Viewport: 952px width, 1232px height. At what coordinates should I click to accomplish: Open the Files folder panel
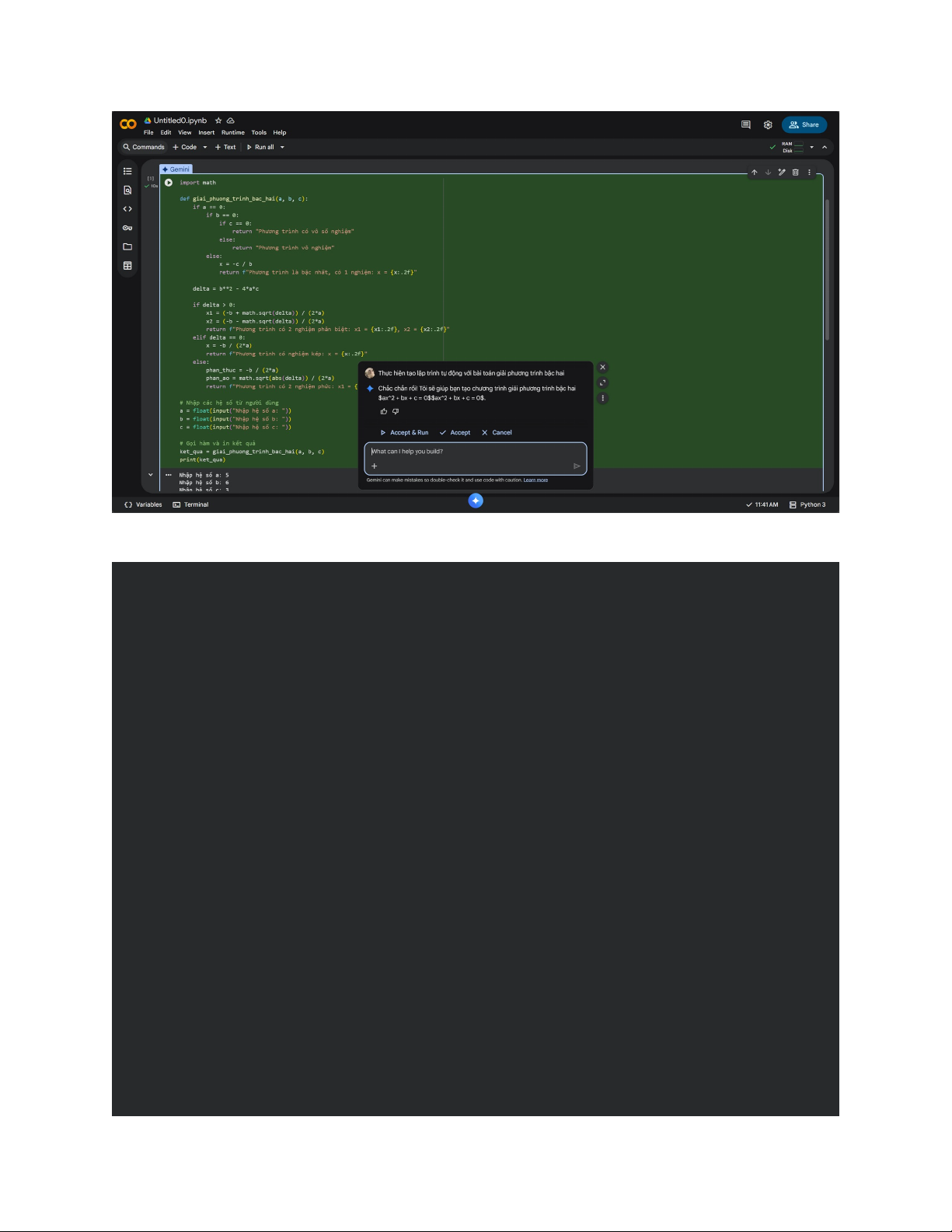(x=127, y=247)
